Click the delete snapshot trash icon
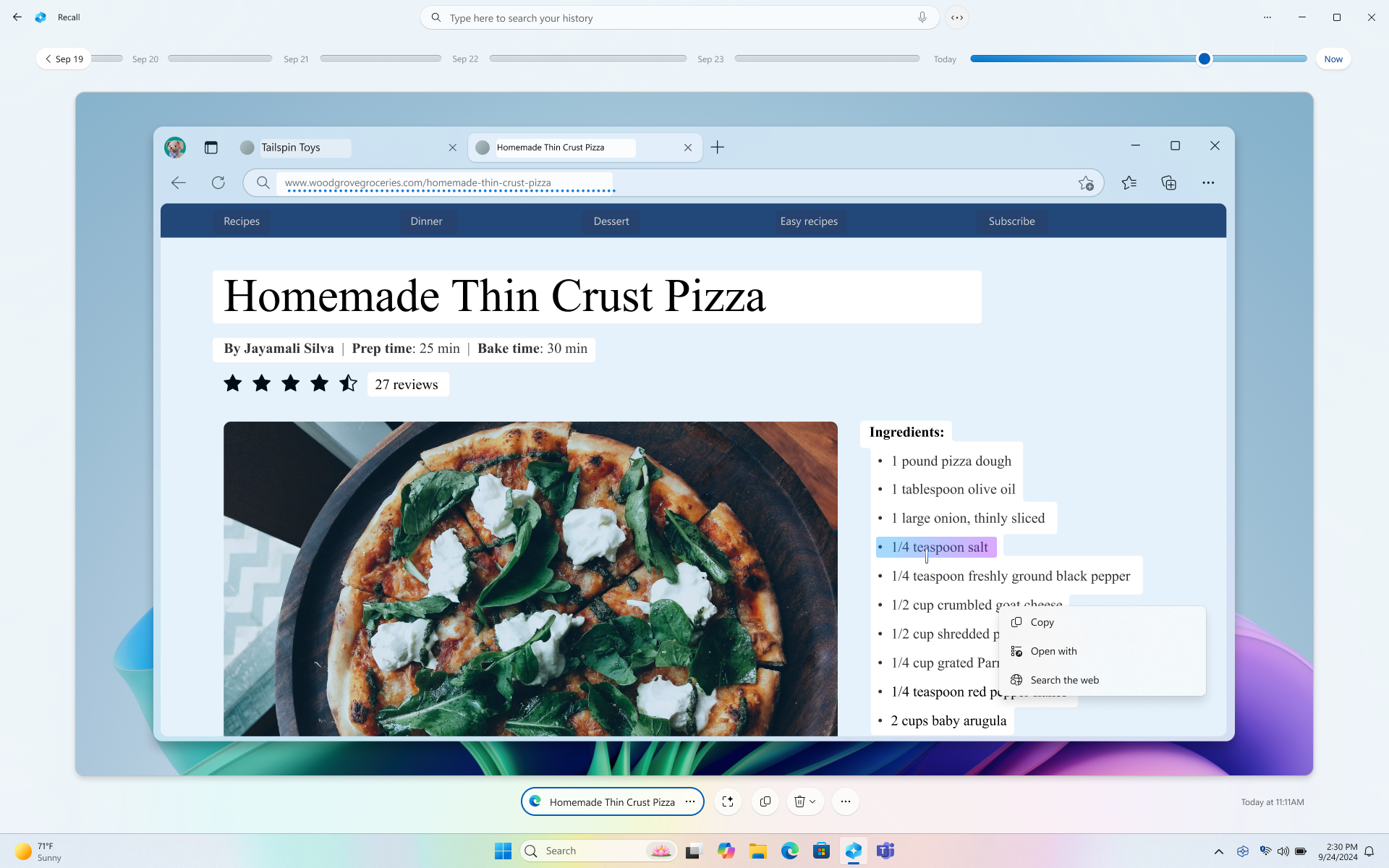The width and height of the screenshot is (1389, 868). [x=800, y=801]
